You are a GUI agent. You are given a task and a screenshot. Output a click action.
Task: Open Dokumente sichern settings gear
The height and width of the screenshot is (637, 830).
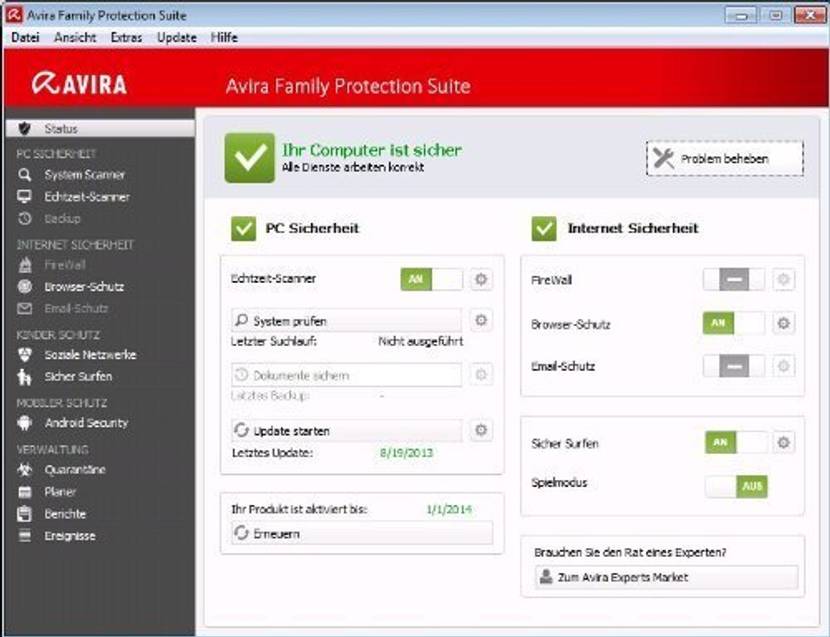[x=481, y=375]
